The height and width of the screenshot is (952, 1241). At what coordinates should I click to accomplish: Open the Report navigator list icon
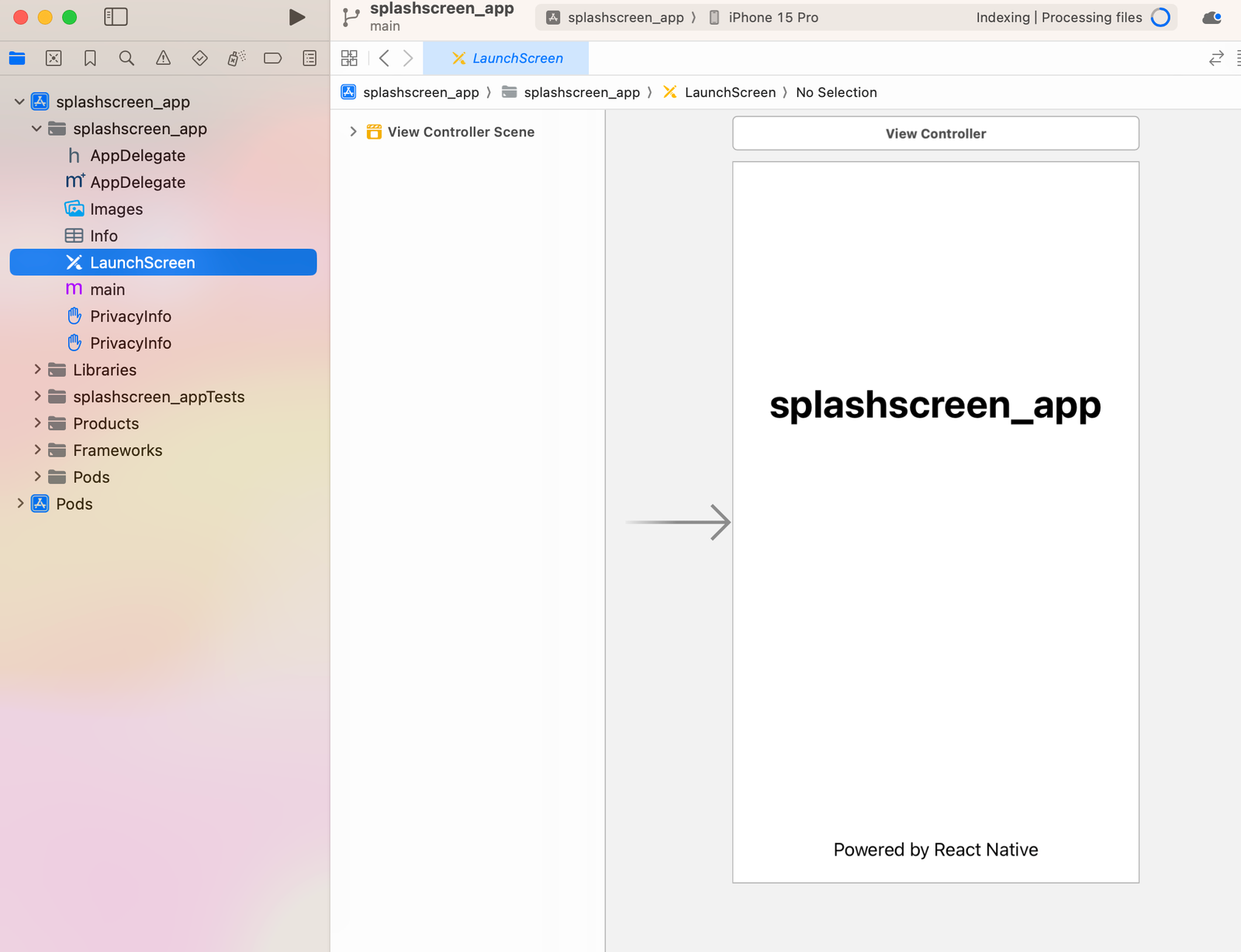[309, 57]
